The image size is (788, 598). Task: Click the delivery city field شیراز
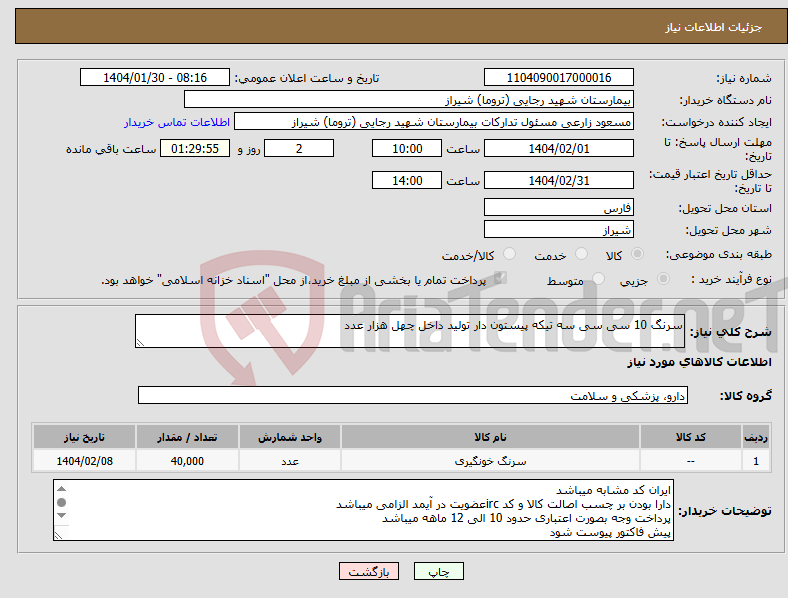click(558, 230)
